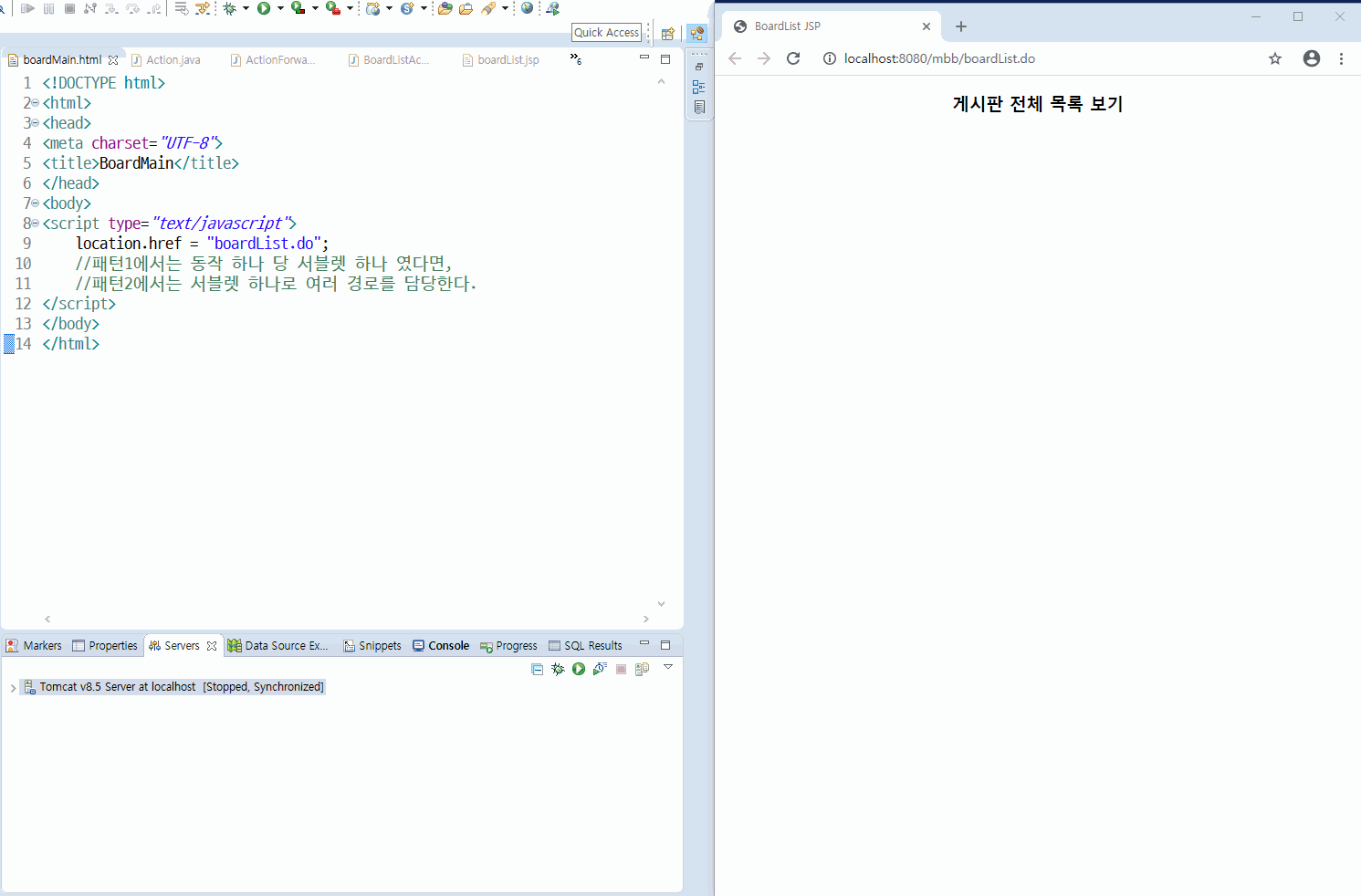Image resolution: width=1361 pixels, height=896 pixels.
Task: Click the "boardList.do" string on line 9
Action: (x=264, y=244)
